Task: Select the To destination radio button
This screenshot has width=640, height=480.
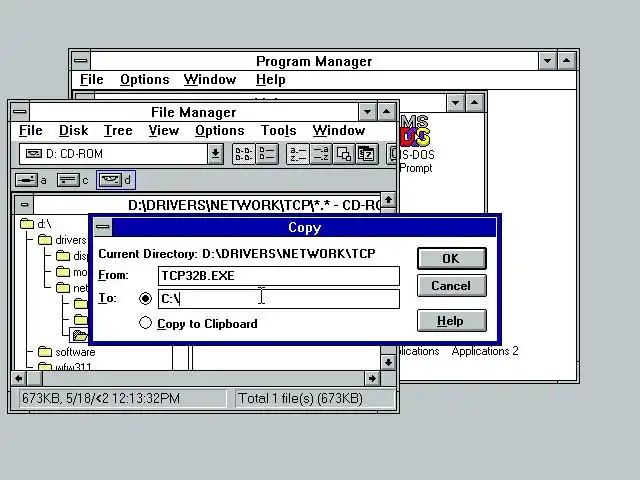Action: click(145, 298)
